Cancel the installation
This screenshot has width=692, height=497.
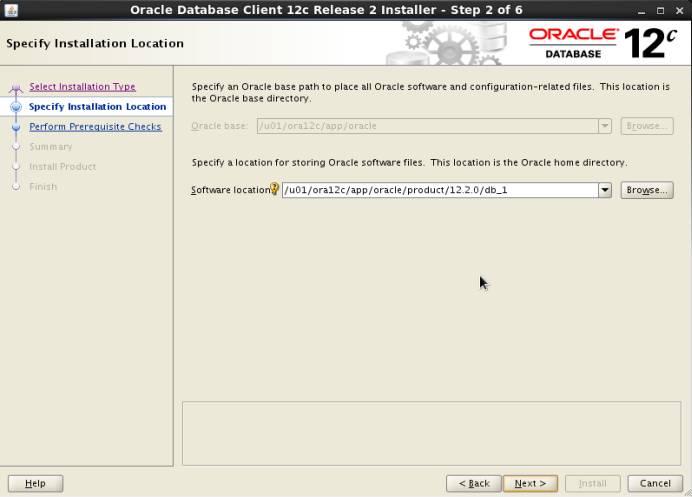(x=655, y=483)
